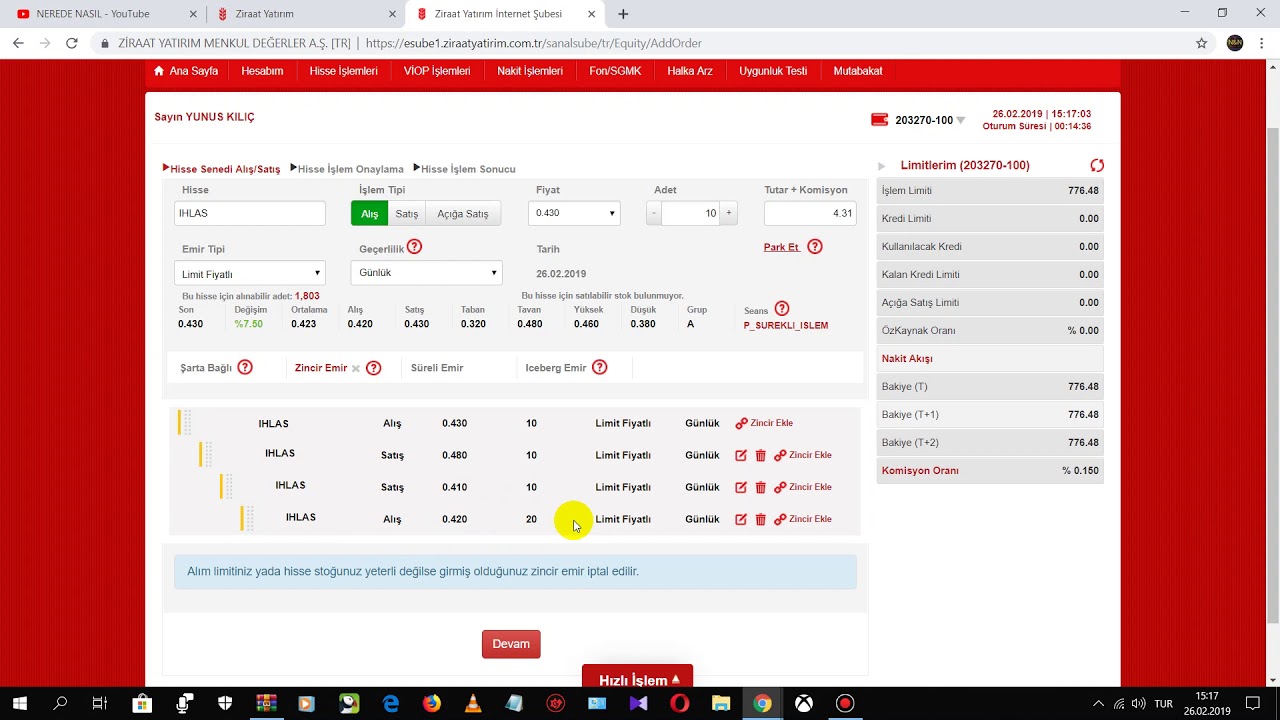Open the Şarta Bağlı help icon
Viewport: 1280px width, 720px height.
pyautogui.click(x=245, y=367)
